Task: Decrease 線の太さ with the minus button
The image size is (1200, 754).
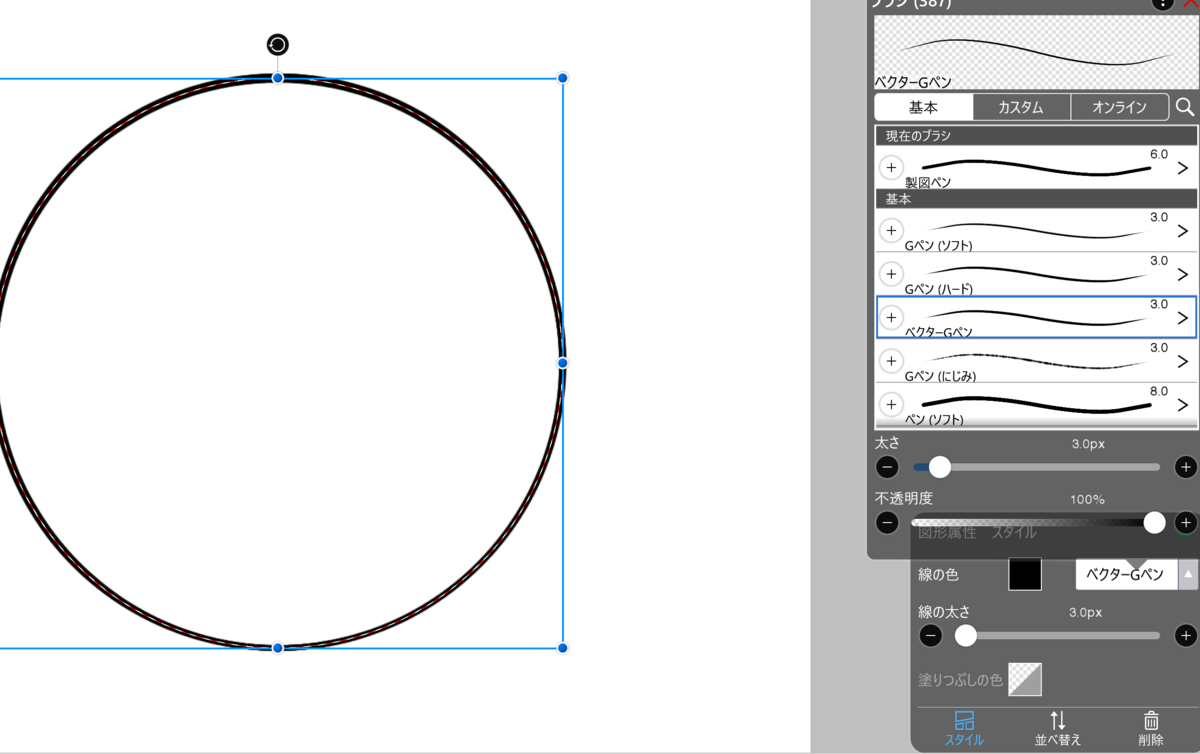Action: (931, 635)
